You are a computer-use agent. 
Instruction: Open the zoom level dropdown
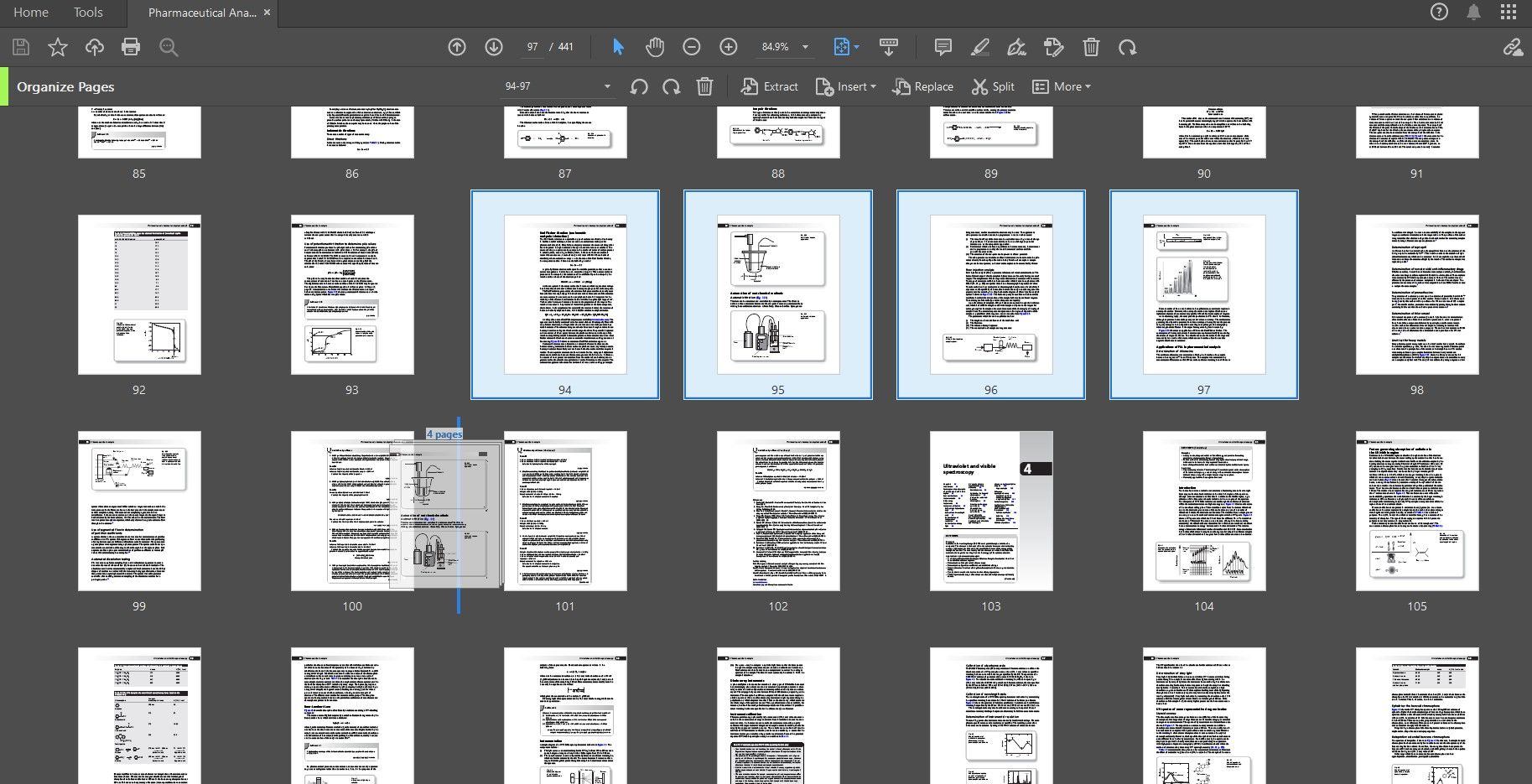click(804, 47)
